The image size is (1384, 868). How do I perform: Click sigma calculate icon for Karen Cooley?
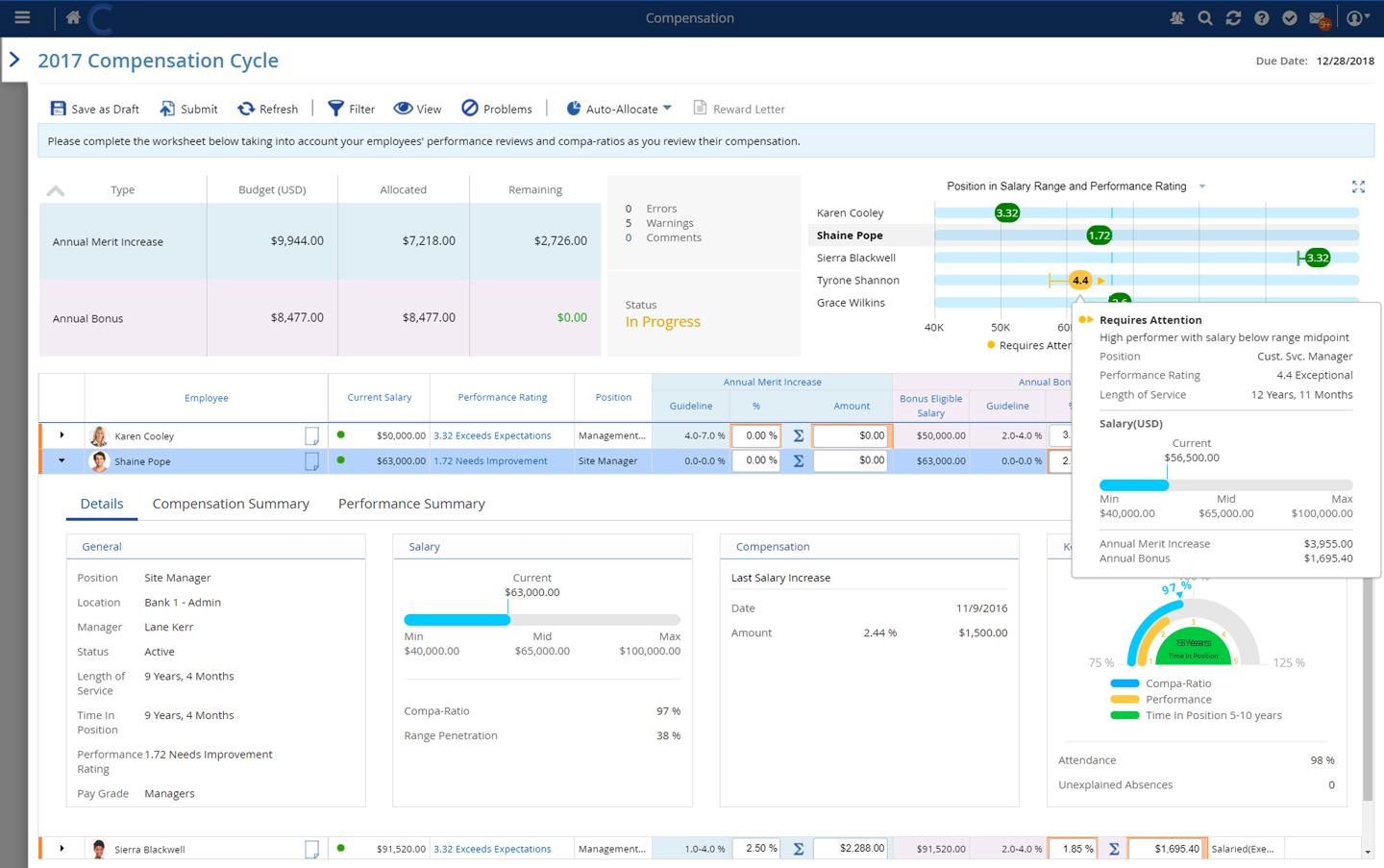pos(798,435)
